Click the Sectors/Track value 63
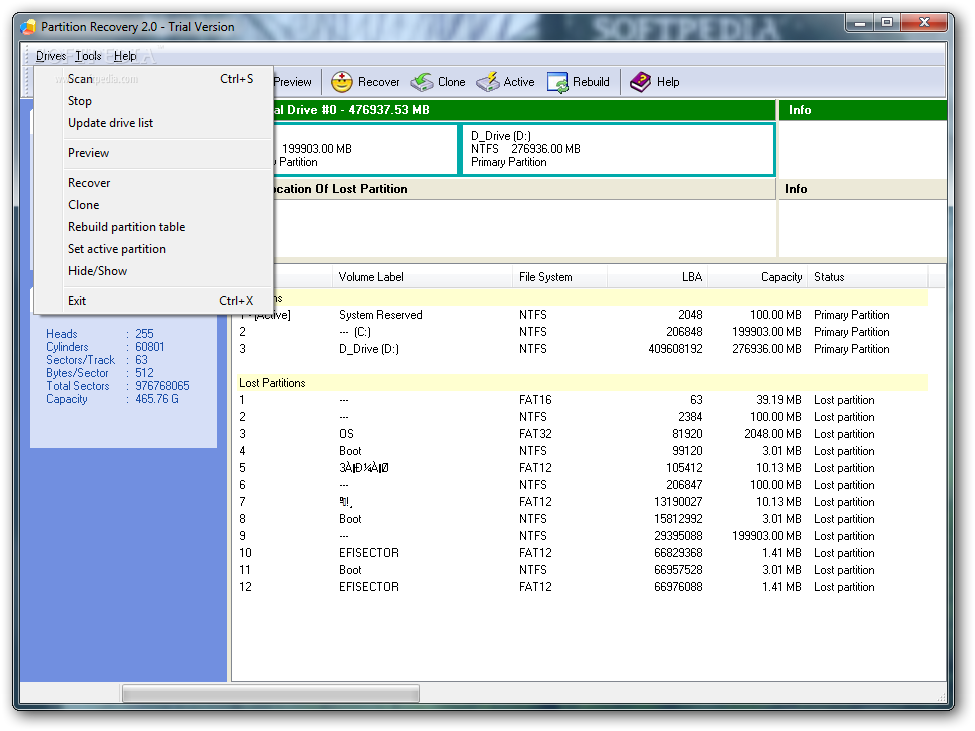 pos(141,360)
